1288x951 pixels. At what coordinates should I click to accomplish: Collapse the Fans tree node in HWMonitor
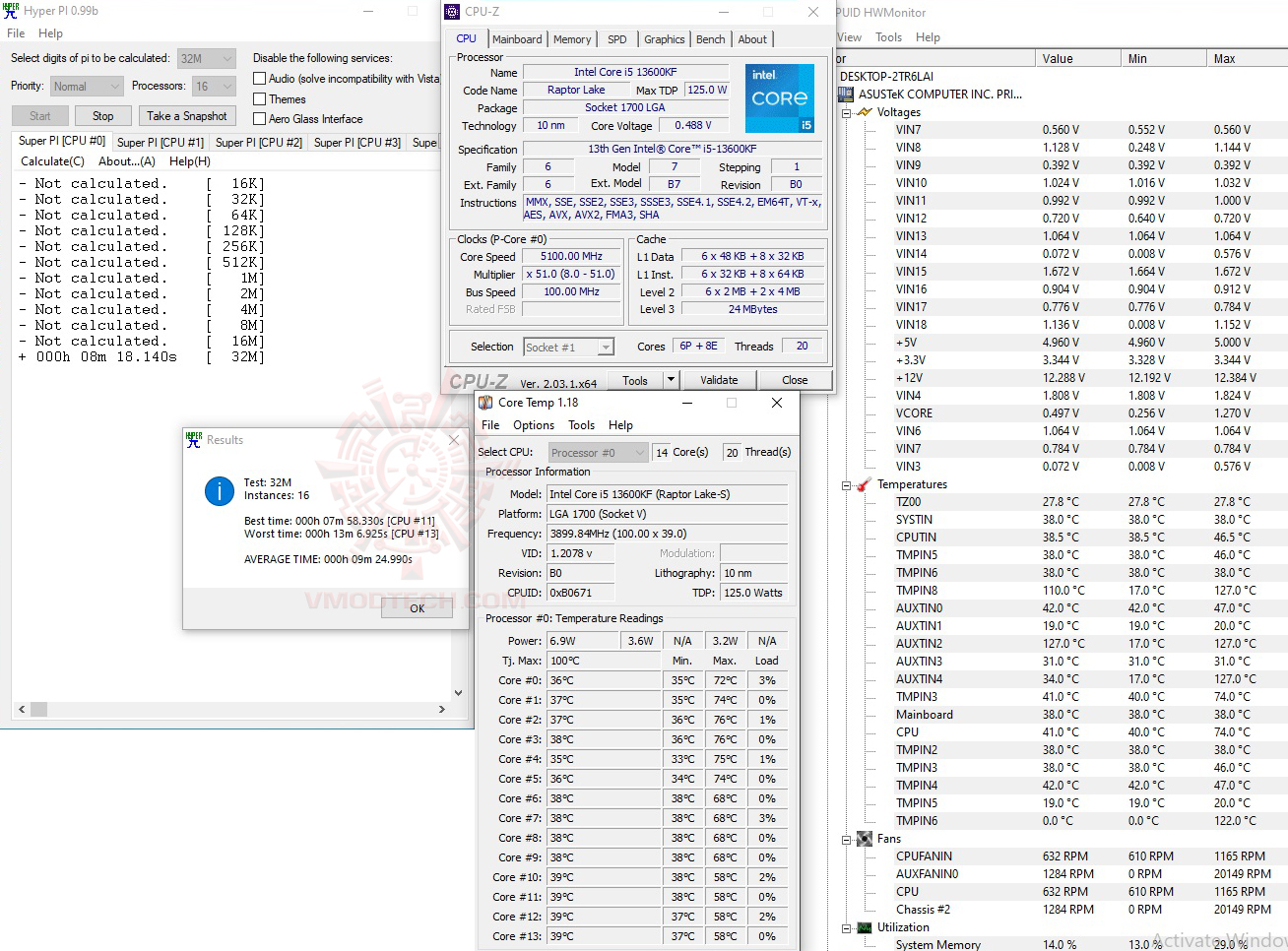click(x=847, y=839)
